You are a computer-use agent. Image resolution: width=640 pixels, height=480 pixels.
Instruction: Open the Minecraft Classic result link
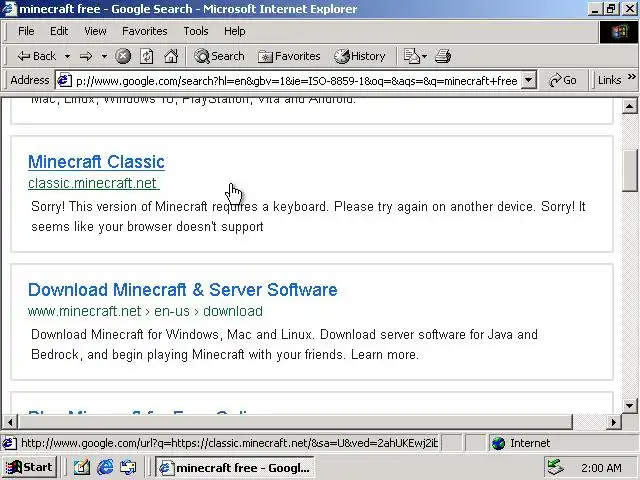96,162
